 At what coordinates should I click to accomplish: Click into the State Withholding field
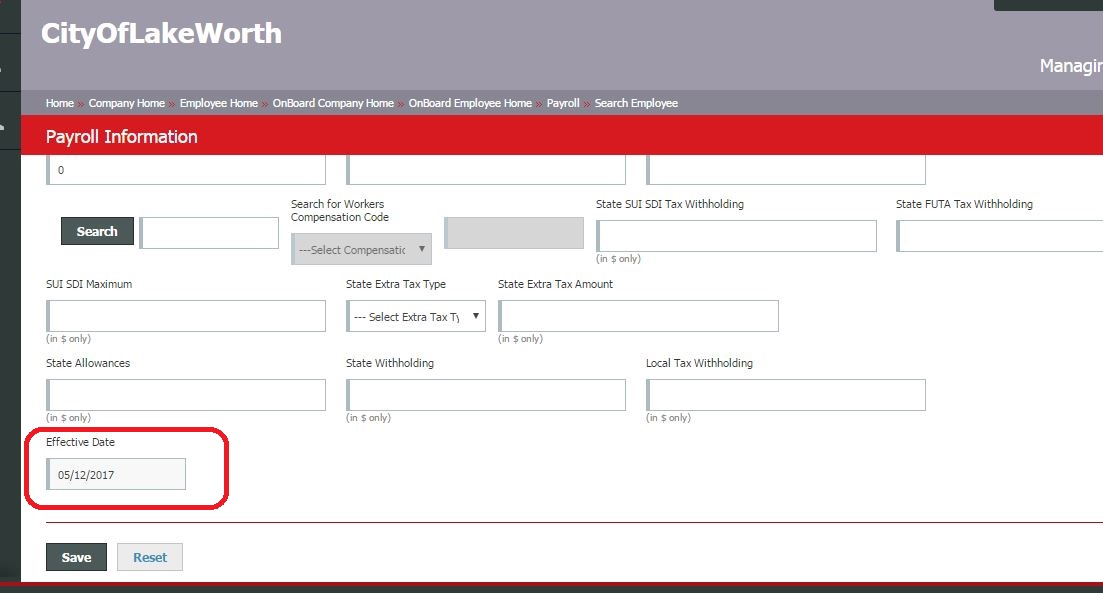tap(486, 395)
